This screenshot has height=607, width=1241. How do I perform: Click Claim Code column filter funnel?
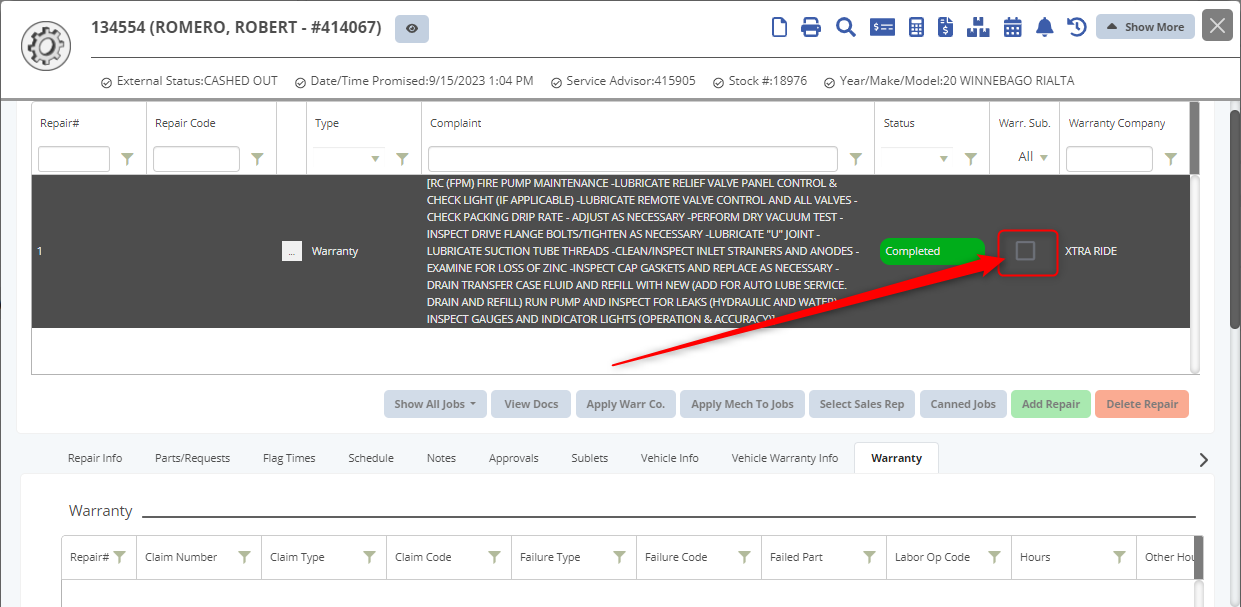pyautogui.click(x=494, y=557)
